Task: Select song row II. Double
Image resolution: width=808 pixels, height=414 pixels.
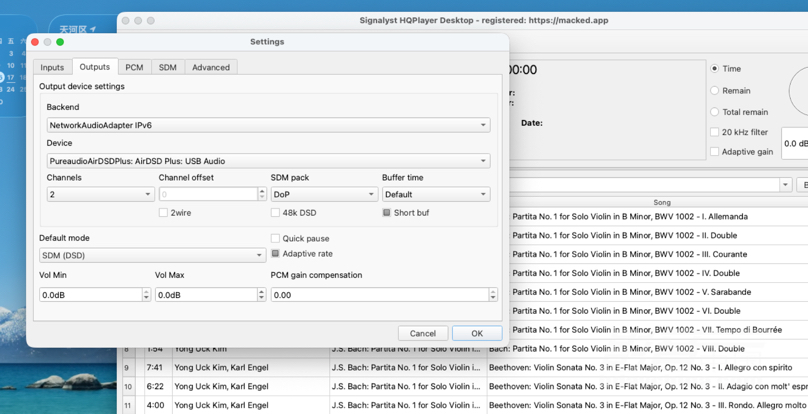Action: tap(659, 236)
